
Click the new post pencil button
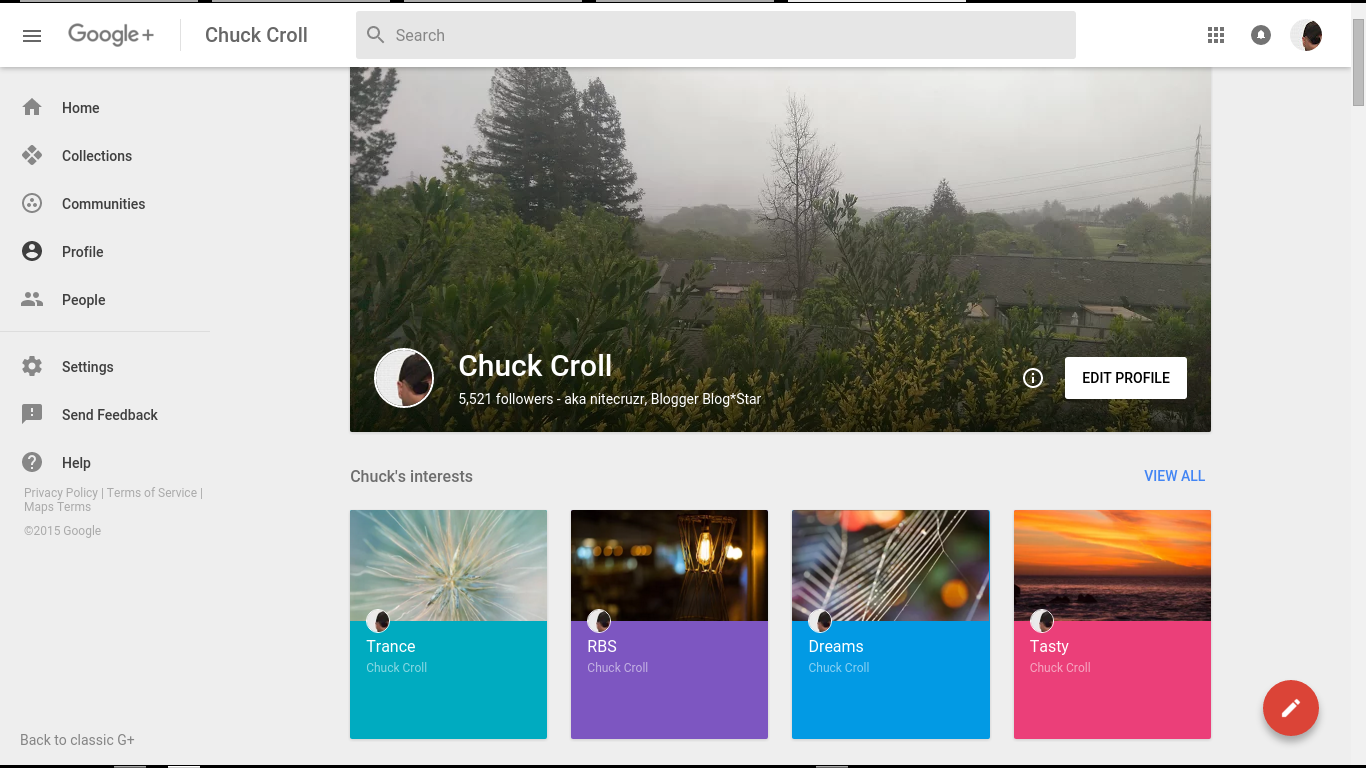[x=1290, y=708]
